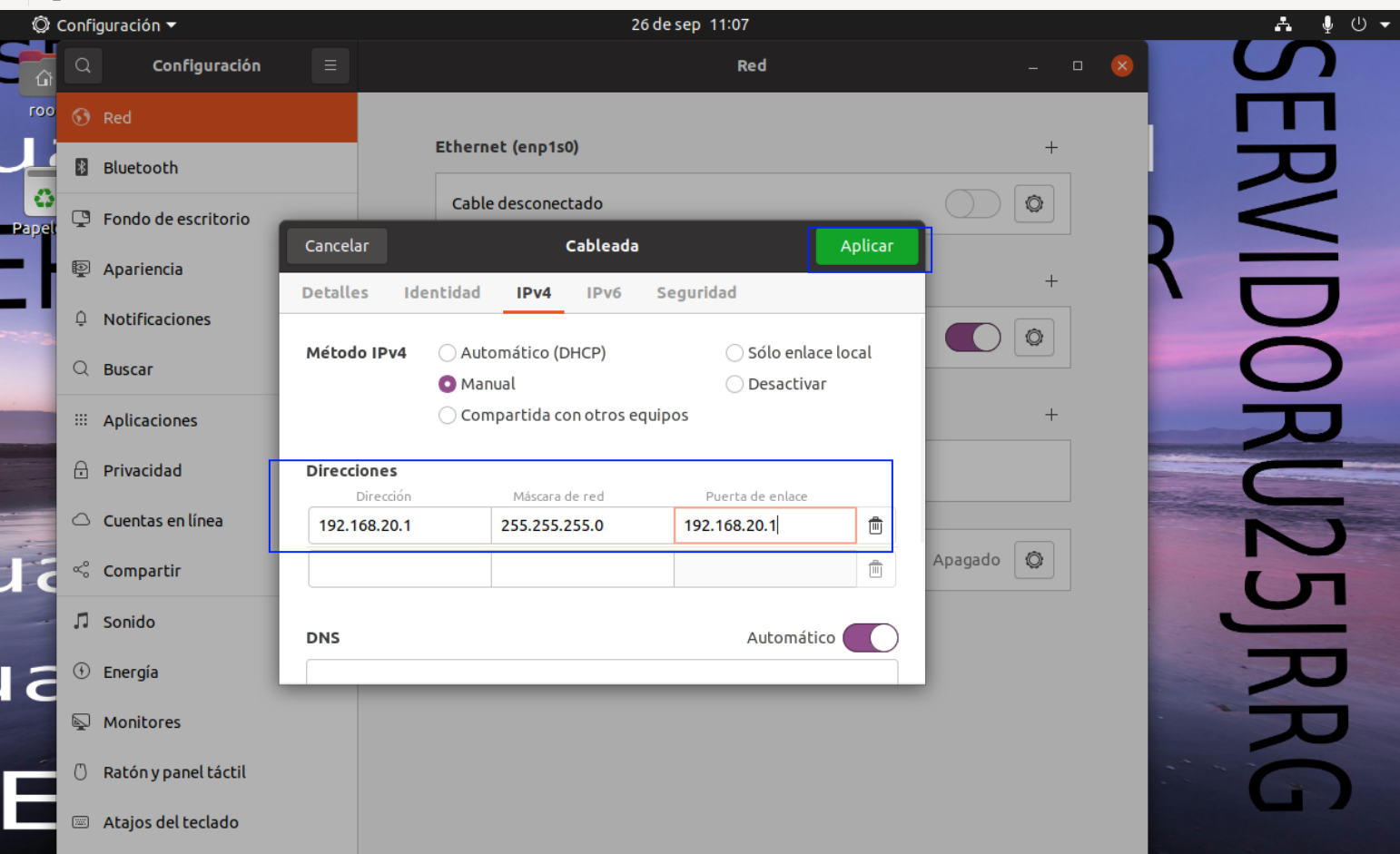This screenshot has height=854, width=1400.
Task: Open the clock showing 26 de sep 11:07
Action: [x=690, y=25]
